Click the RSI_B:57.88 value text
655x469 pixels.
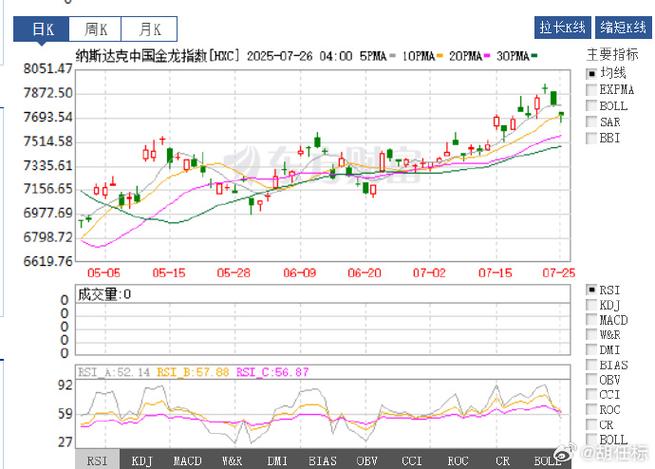tap(193, 372)
